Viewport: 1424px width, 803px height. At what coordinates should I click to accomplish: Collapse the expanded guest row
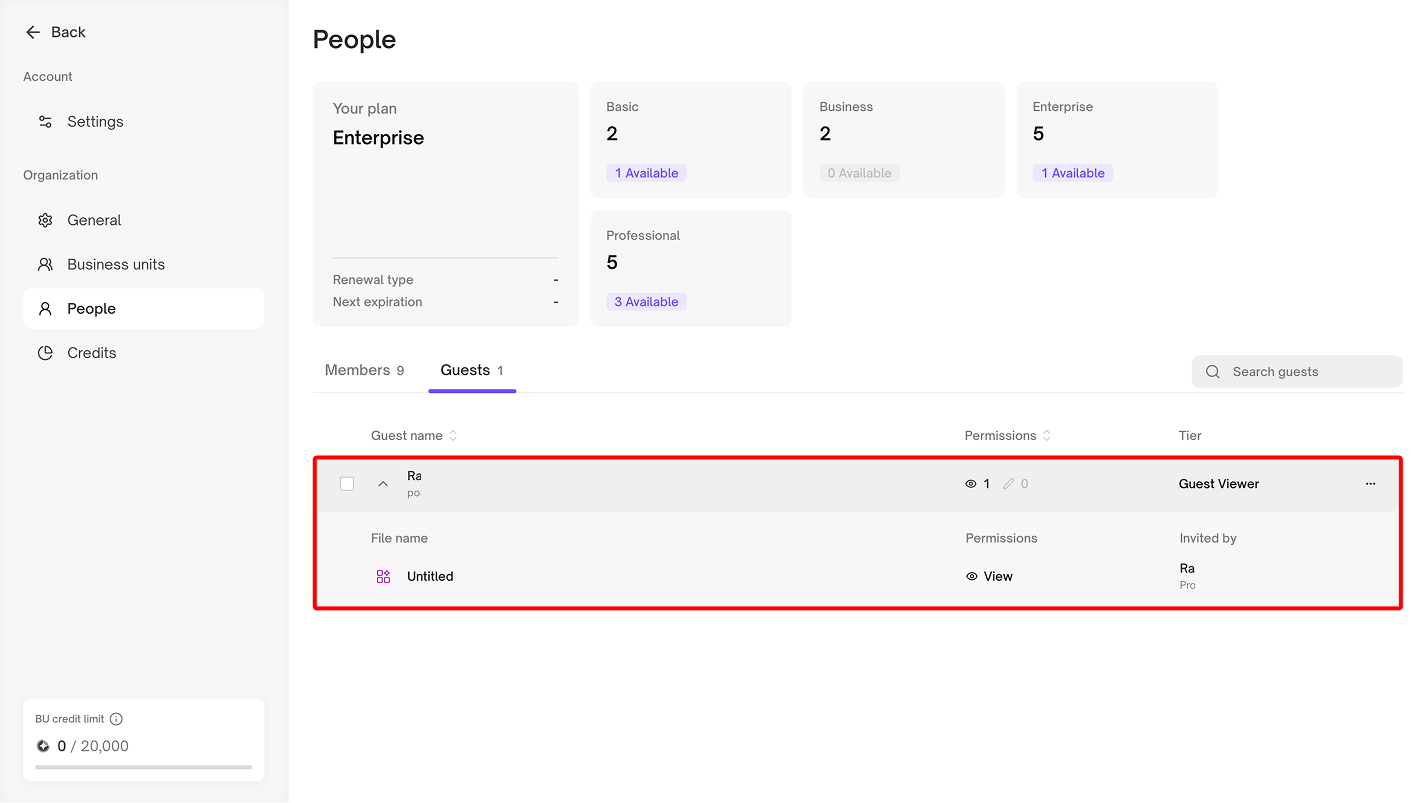[383, 484]
